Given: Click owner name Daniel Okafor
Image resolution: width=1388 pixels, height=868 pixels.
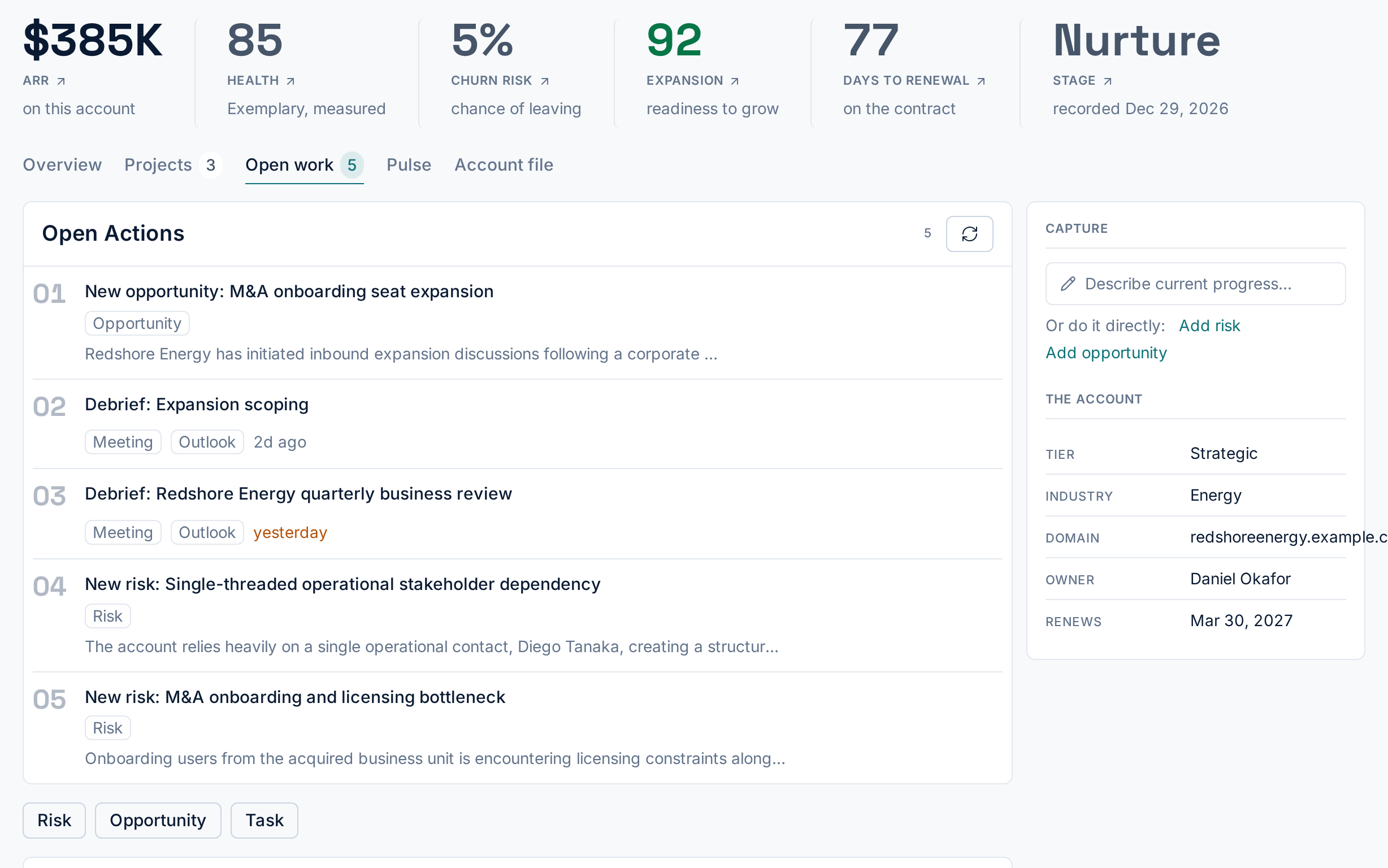Looking at the screenshot, I should click(x=1240, y=579).
